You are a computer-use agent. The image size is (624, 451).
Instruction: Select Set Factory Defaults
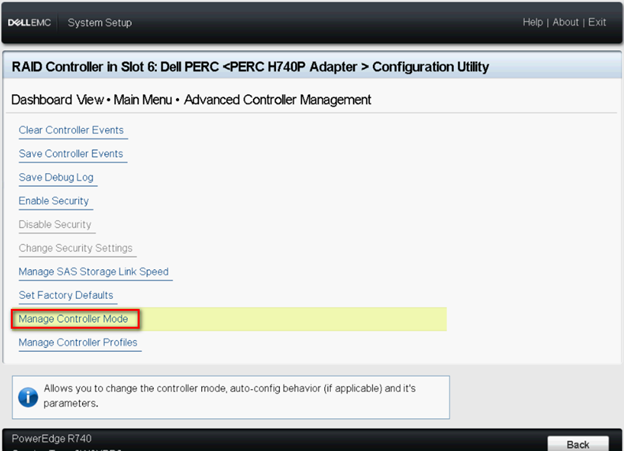tap(66, 295)
